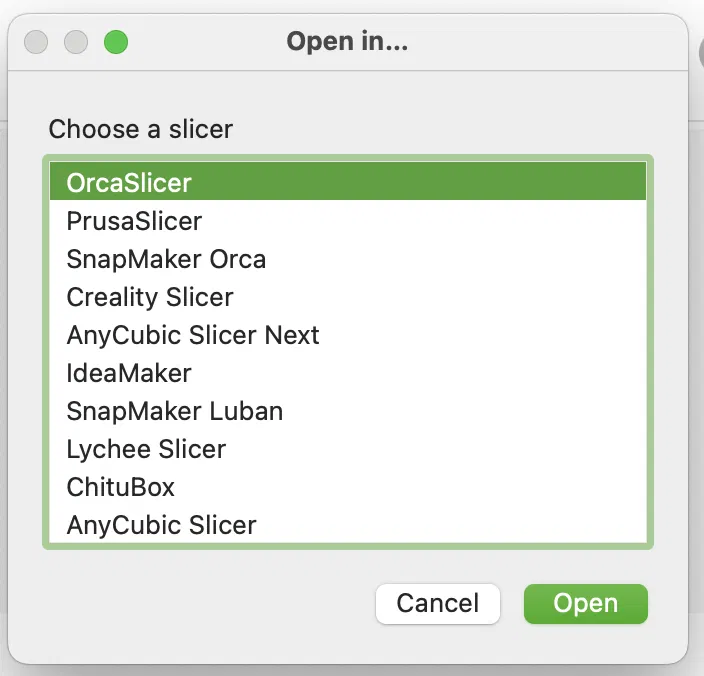Select Creality Slicer list item
The width and height of the screenshot is (704, 676).
(x=150, y=297)
